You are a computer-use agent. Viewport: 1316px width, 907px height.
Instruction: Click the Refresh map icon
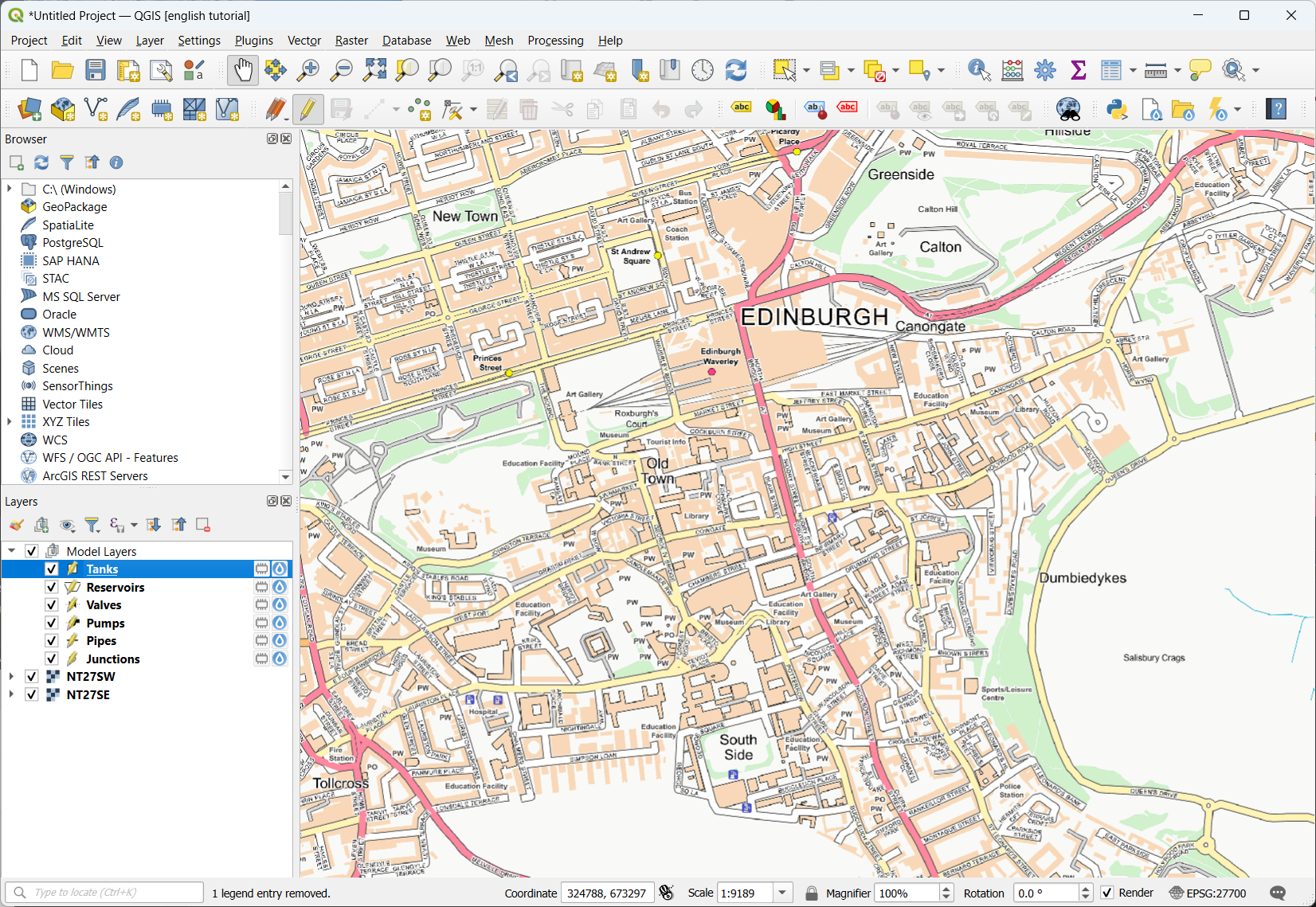click(x=735, y=70)
